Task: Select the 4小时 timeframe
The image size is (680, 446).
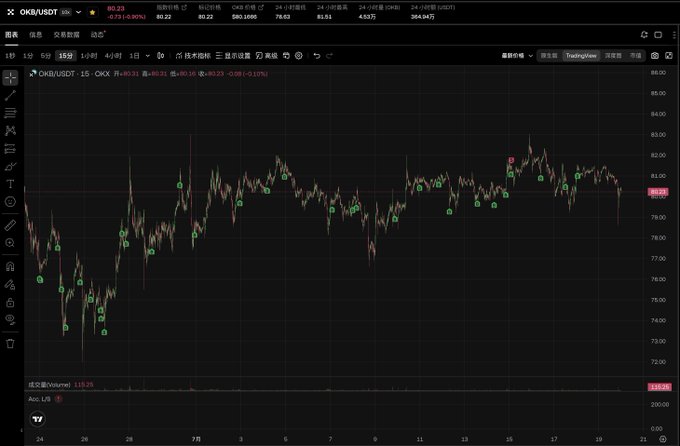Action: [113, 56]
